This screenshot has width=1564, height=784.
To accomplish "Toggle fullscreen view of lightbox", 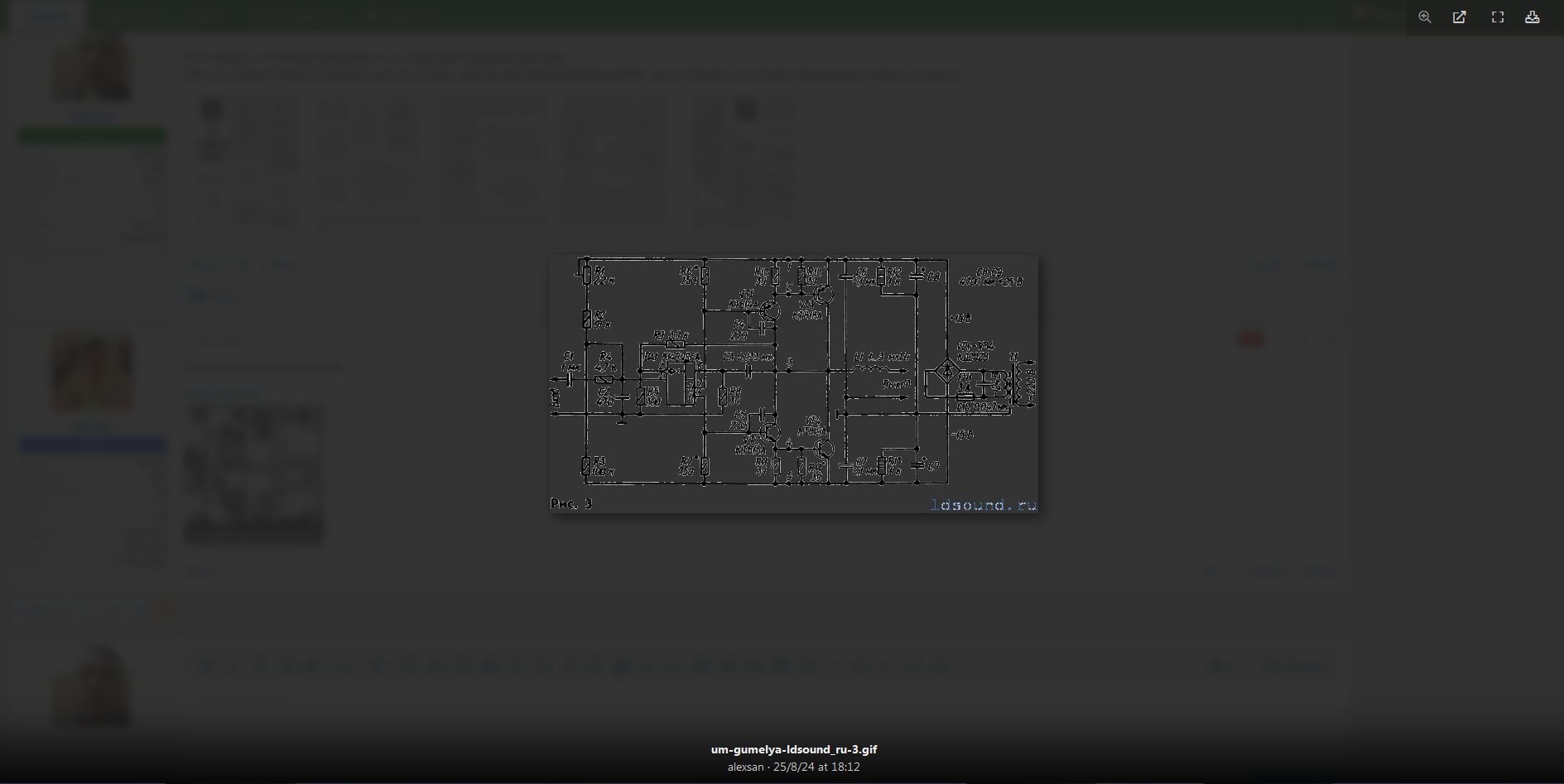I will click(x=1498, y=17).
